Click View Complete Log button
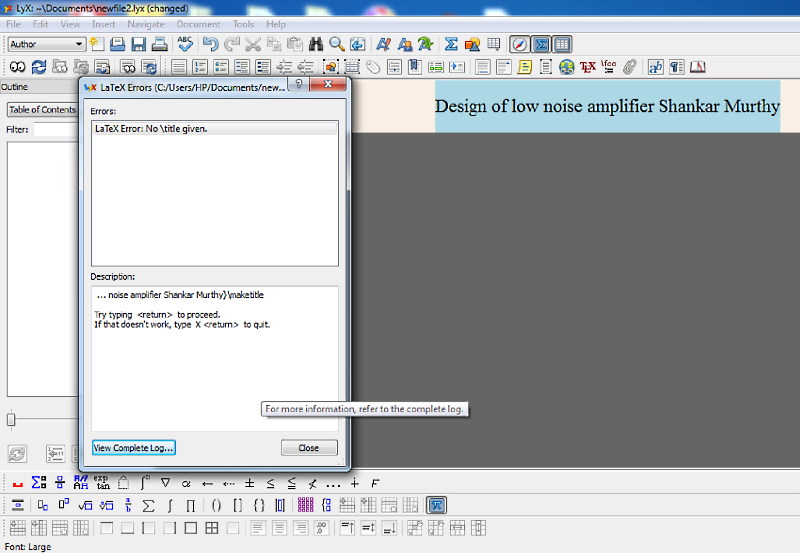 click(x=134, y=447)
